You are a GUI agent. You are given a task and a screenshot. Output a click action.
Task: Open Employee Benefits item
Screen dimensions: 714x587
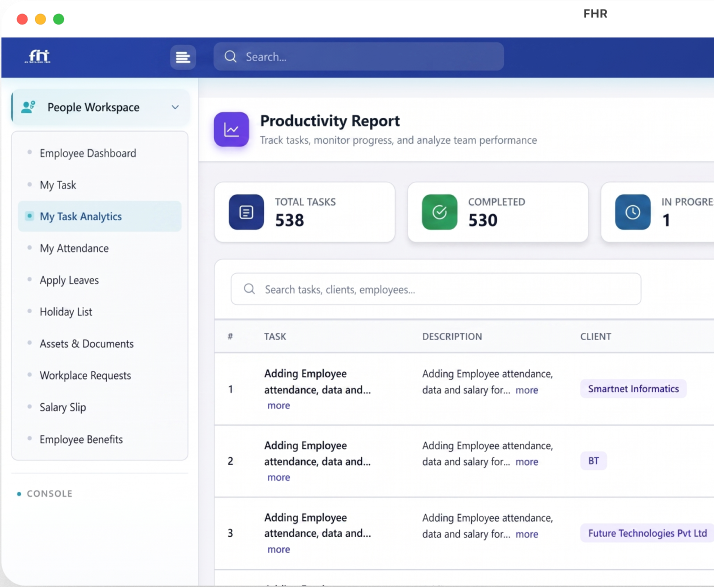pos(81,439)
